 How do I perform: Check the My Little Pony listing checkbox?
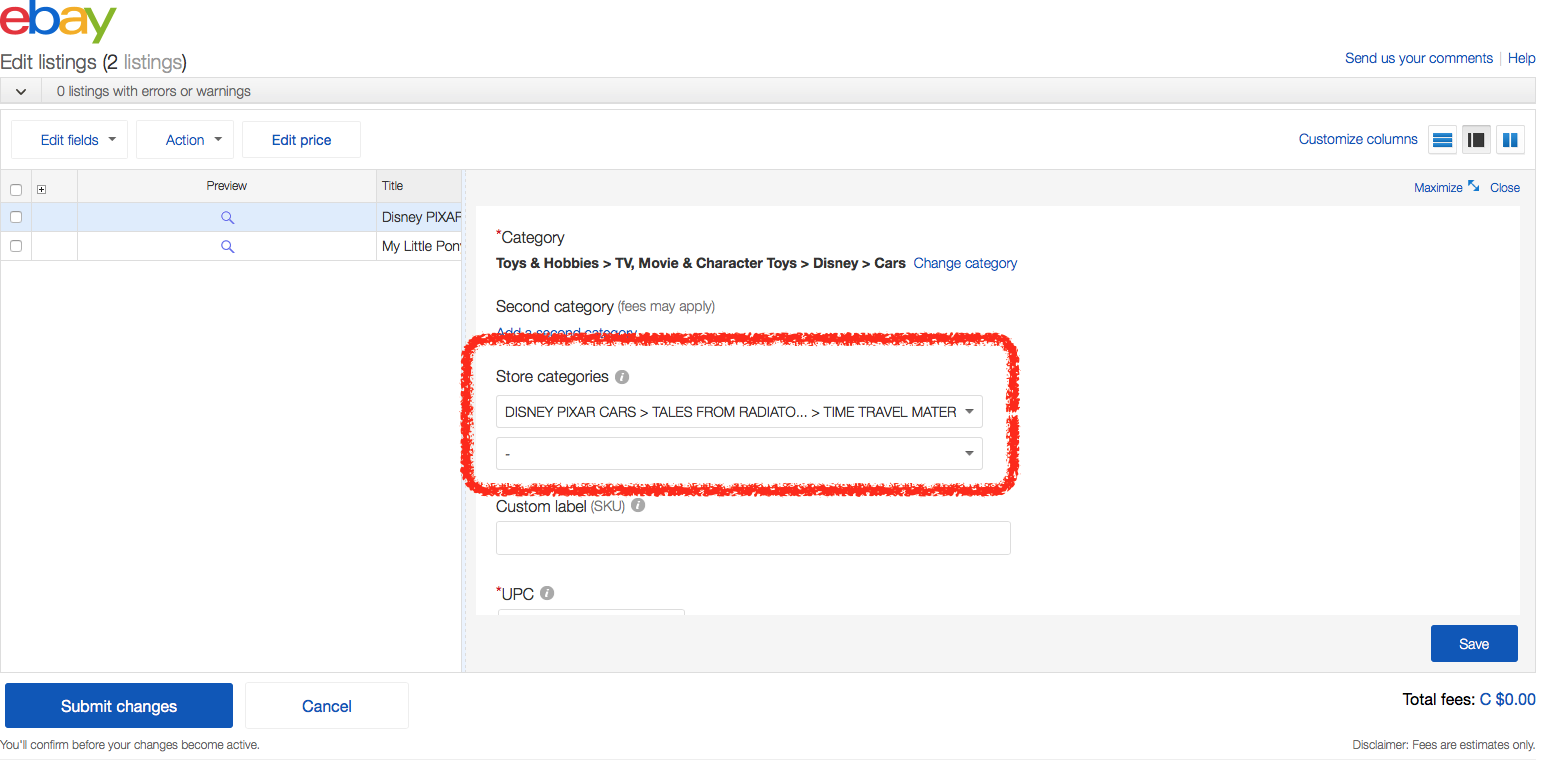click(15, 246)
